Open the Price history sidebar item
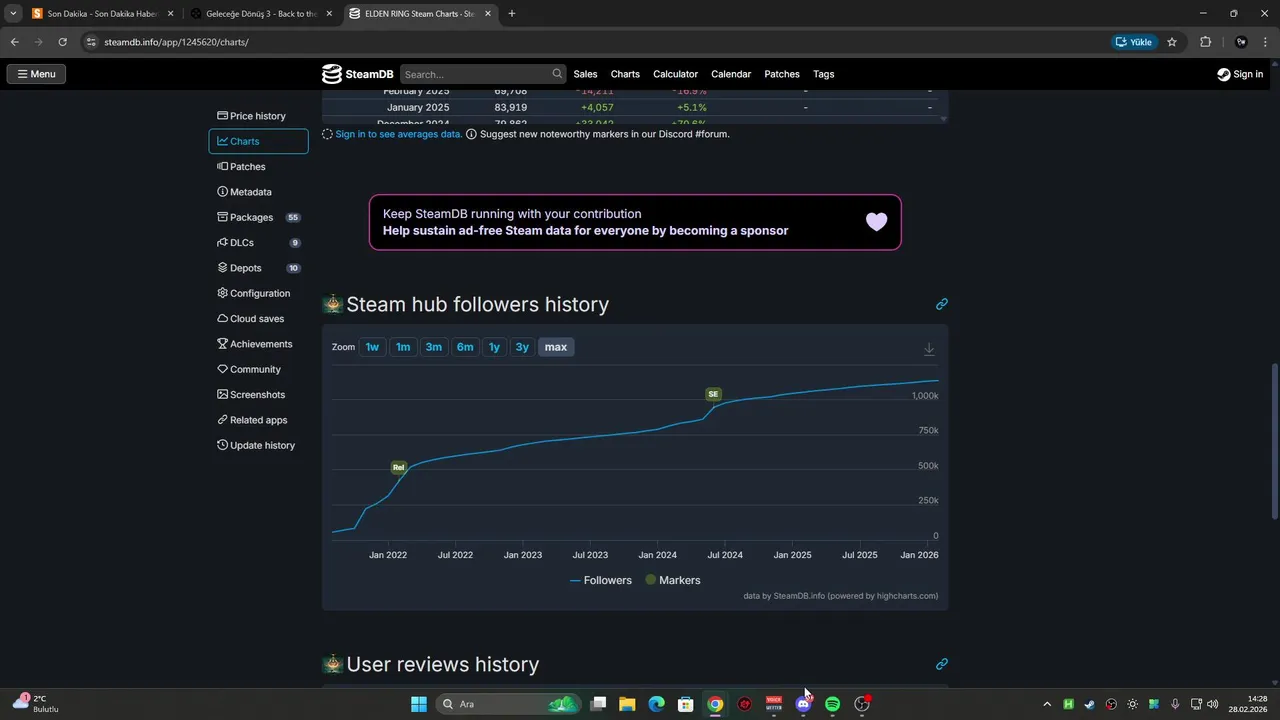Viewport: 1280px width, 720px height. 258,116
